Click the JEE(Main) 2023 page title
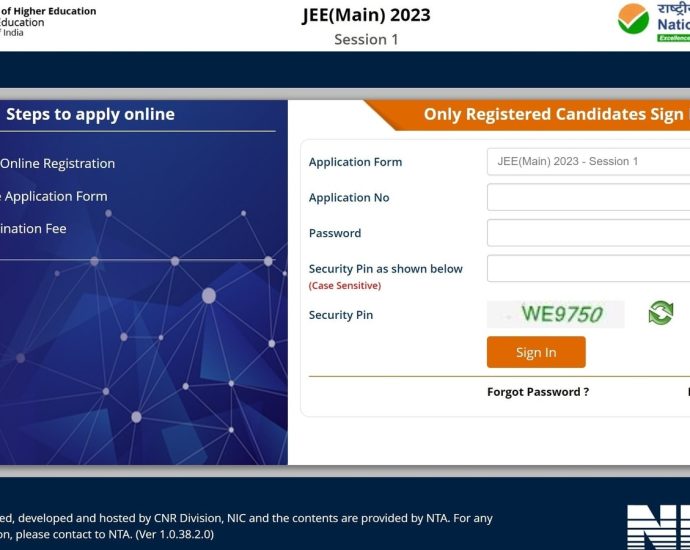 point(364,15)
